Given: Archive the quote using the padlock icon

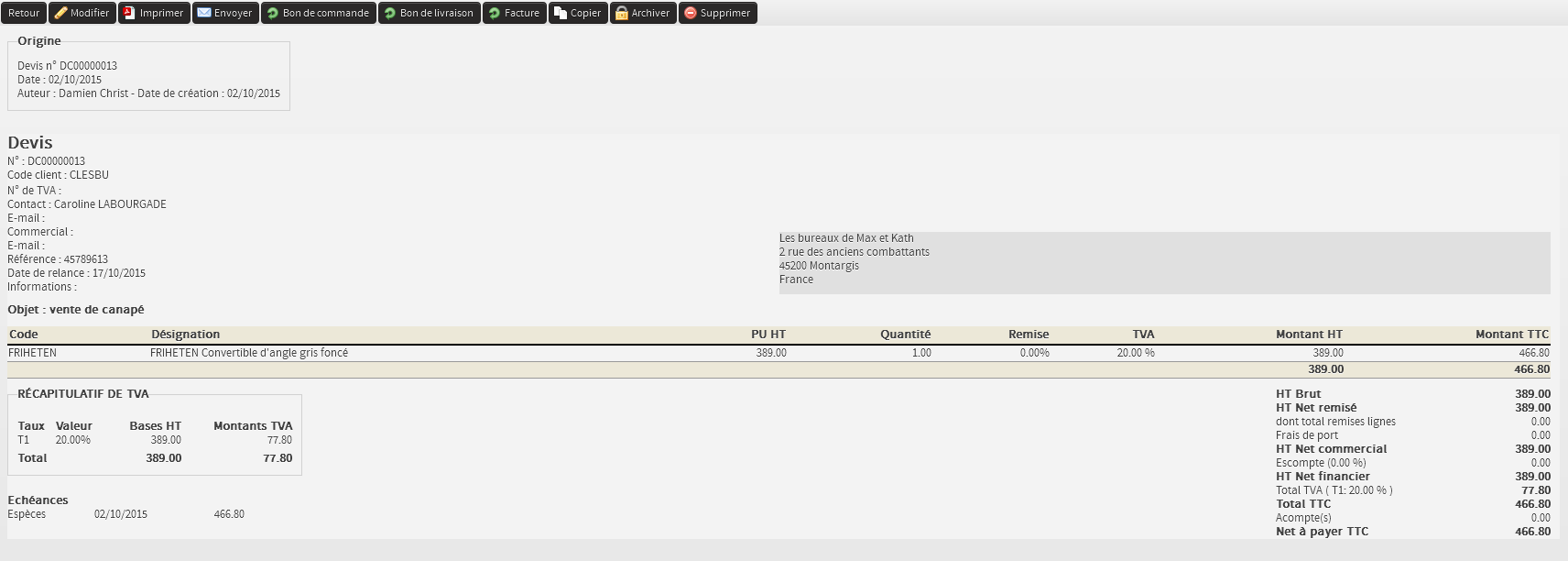Looking at the screenshot, I should coord(622,13).
